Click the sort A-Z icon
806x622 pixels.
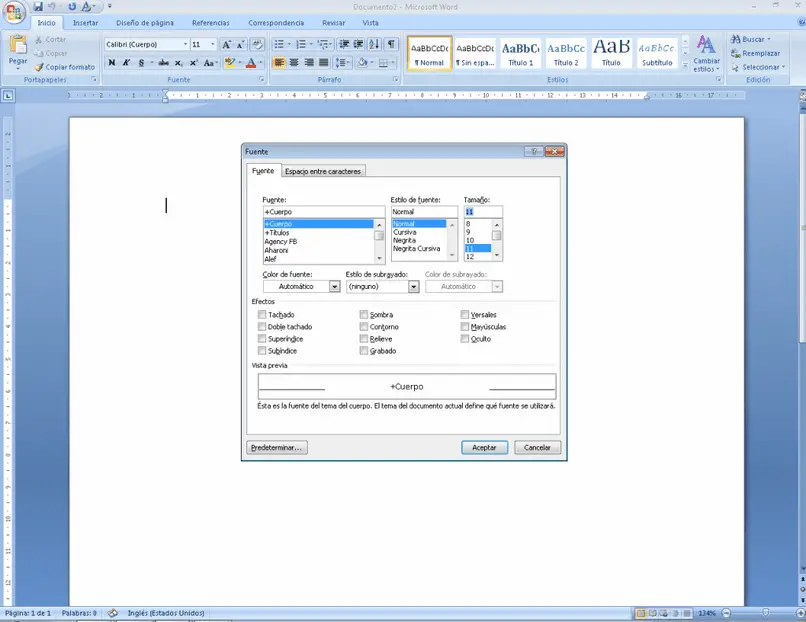point(374,45)
